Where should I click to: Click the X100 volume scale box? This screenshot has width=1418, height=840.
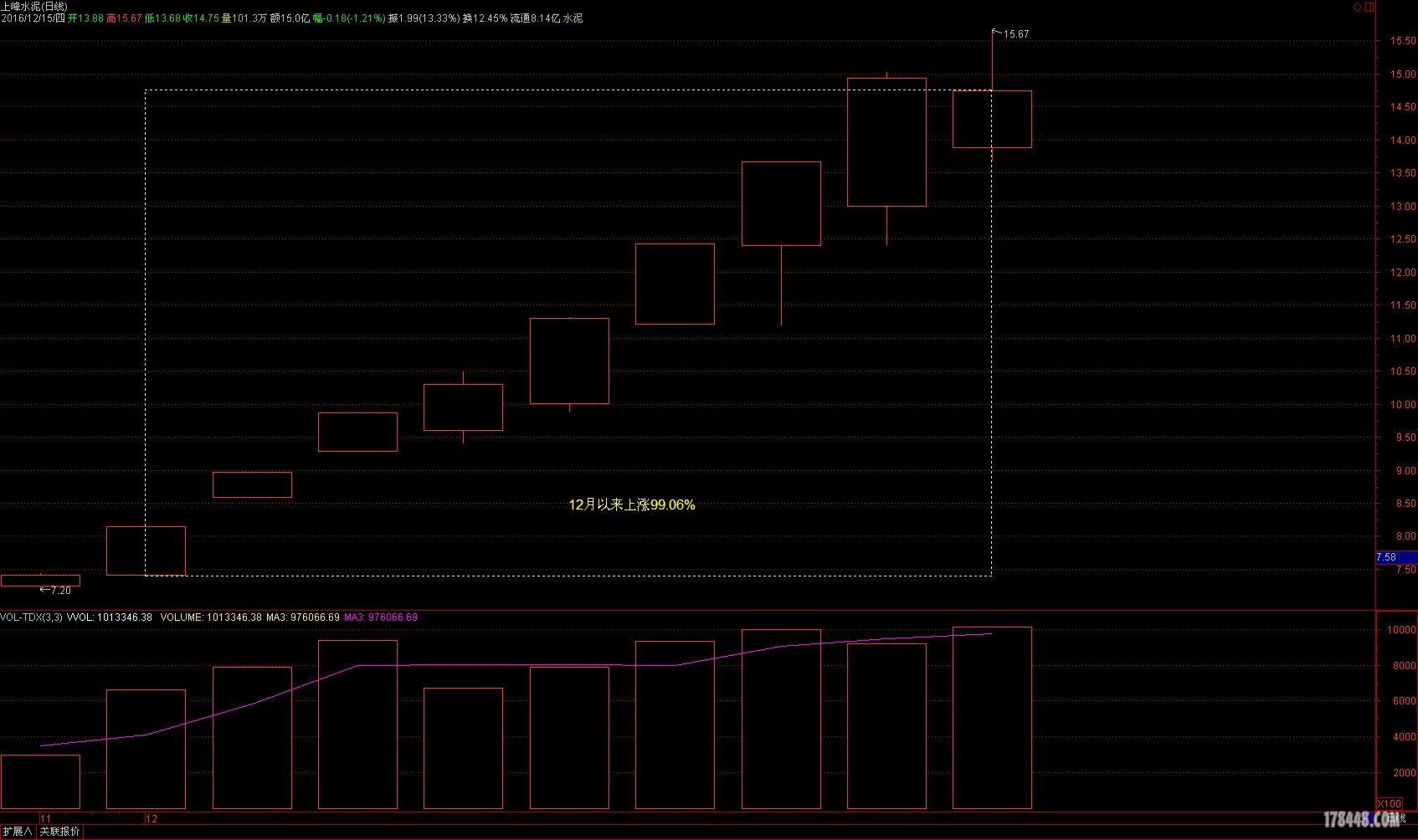(1390, 803)
